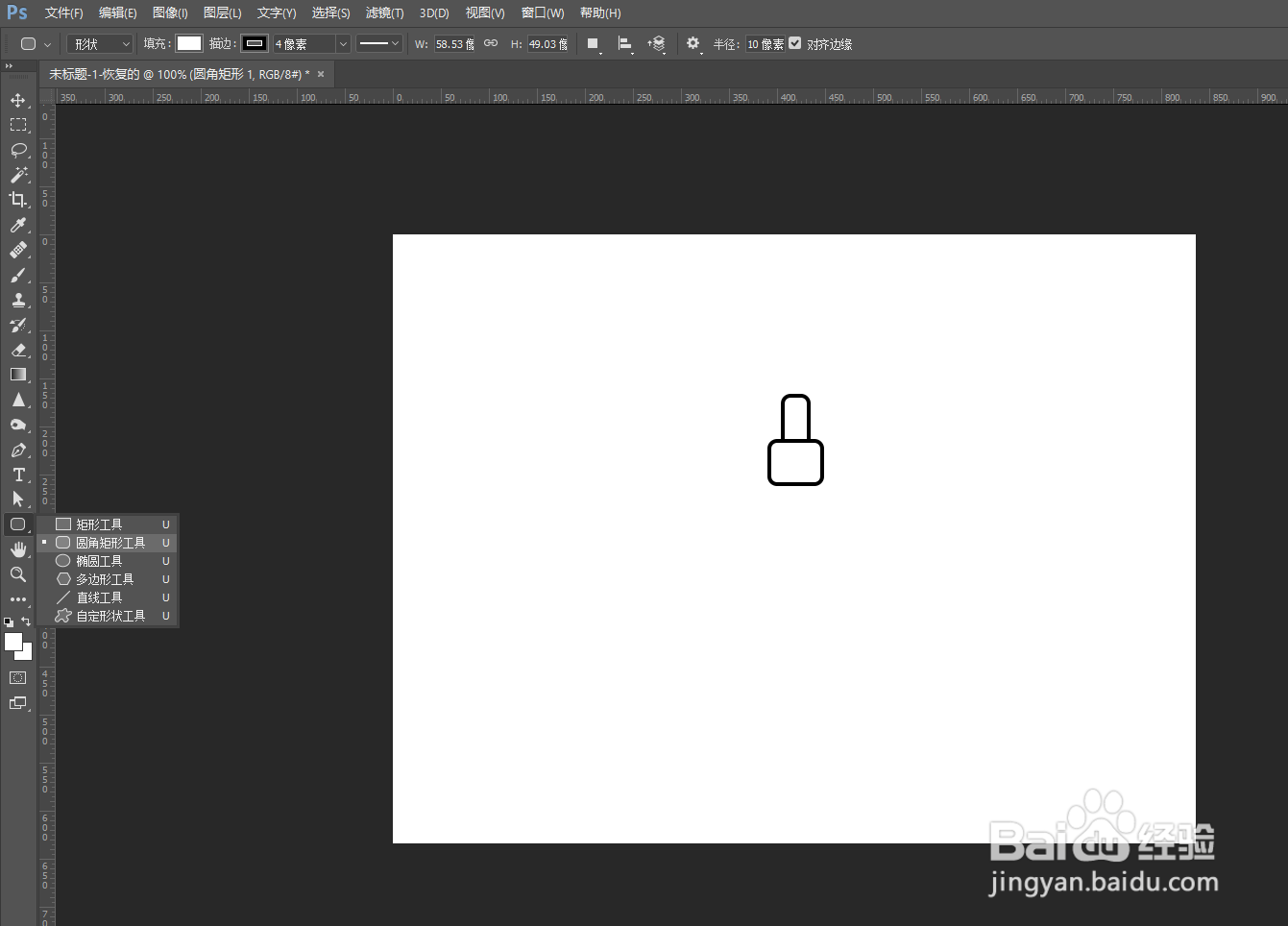Image resolution: width=1288 pixels, height=926 pixels.
Task: Open path arrangement options
Action: pyautogui.click(x=657, y=44)
